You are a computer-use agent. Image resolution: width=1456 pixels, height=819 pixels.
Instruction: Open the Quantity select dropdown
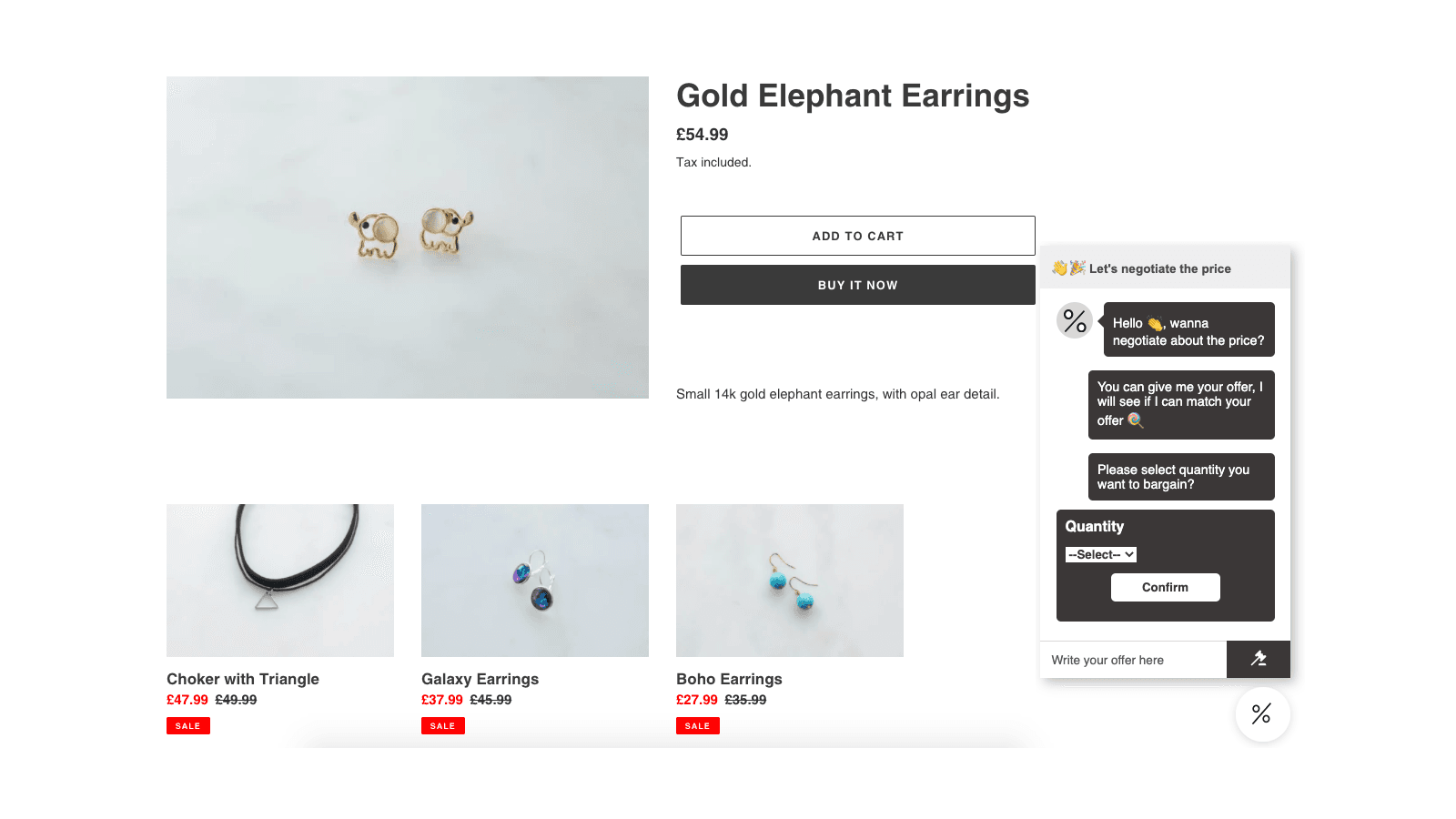(x=1101, y=554)
